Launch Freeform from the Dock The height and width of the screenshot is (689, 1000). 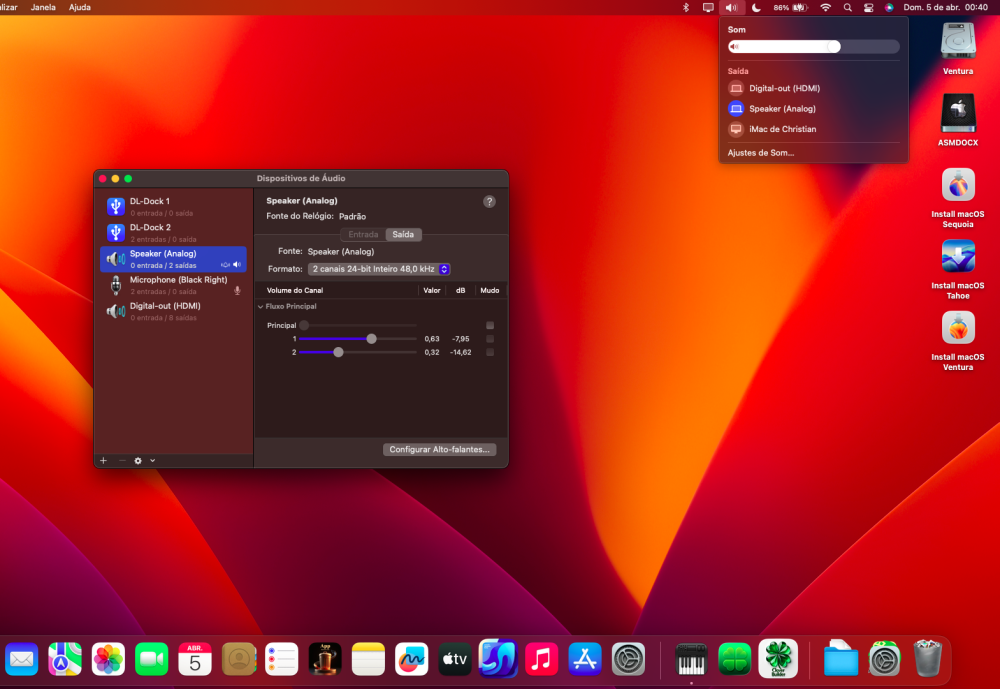pyautogui.click(x=411, y=659)
